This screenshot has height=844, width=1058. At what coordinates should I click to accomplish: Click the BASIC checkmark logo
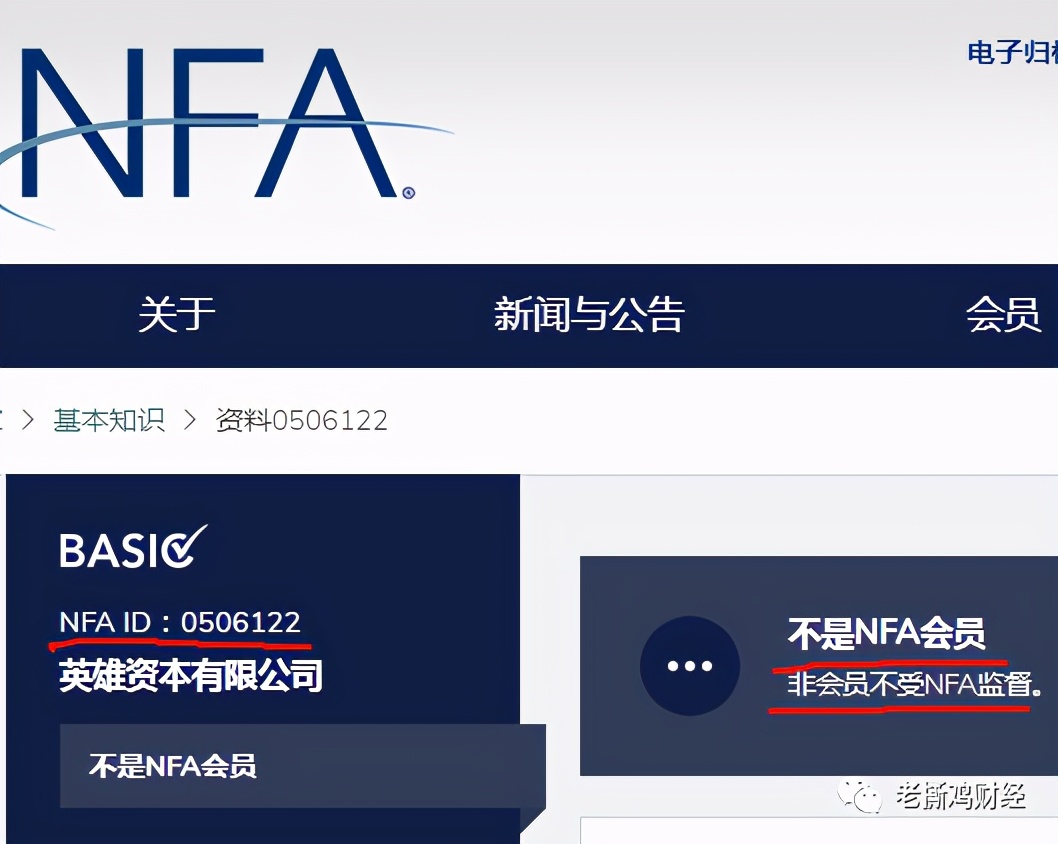pos(133,548)
